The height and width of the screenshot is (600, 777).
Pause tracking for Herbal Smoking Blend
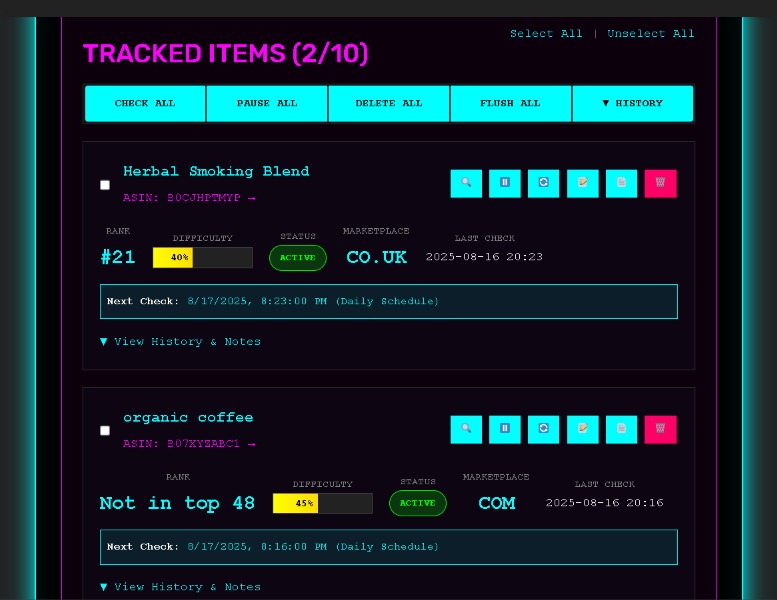click(x=504, y=183)
